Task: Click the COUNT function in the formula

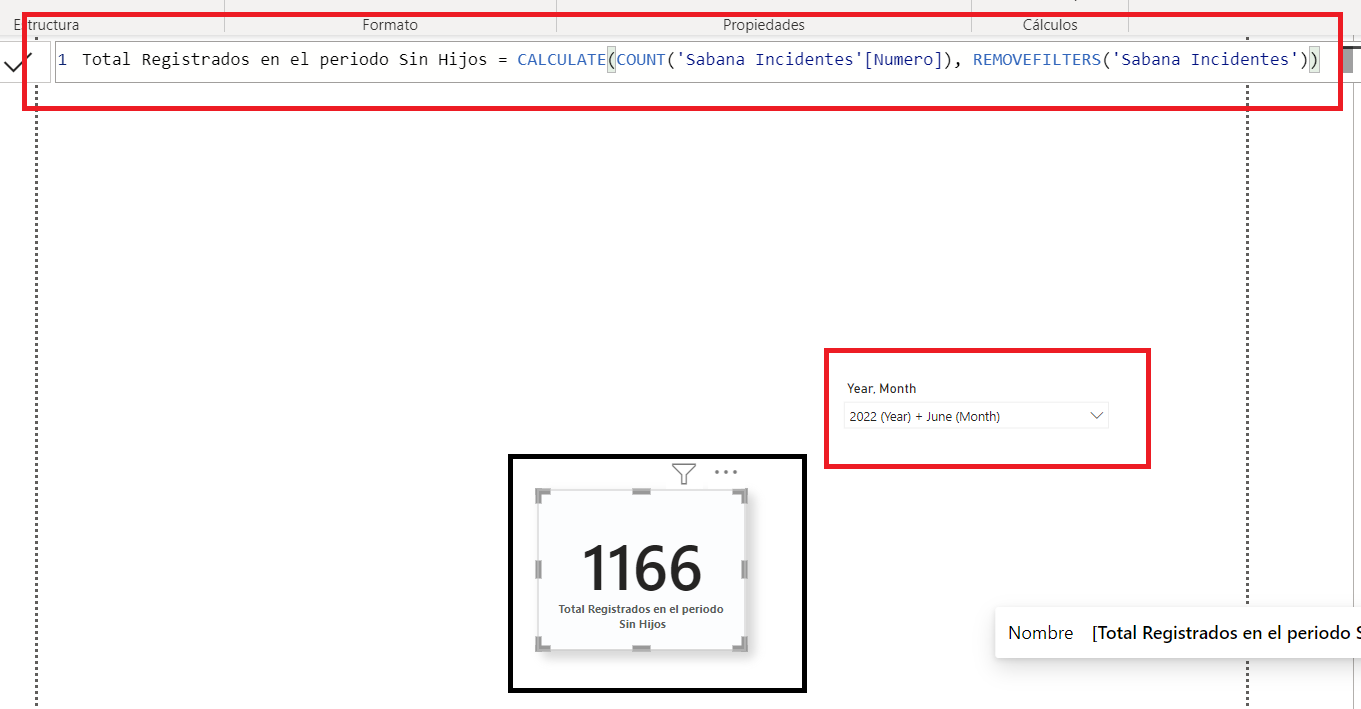Action: coord(641,60)
